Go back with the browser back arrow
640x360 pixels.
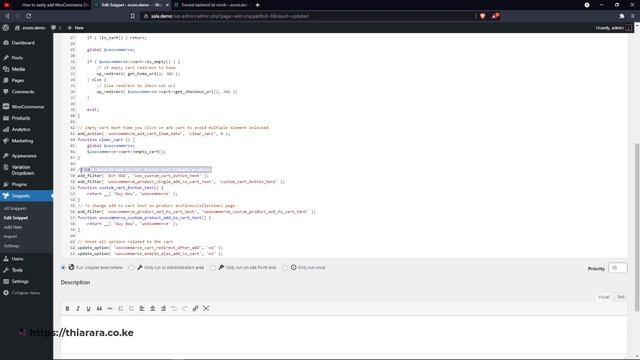[x=7, y=16]
